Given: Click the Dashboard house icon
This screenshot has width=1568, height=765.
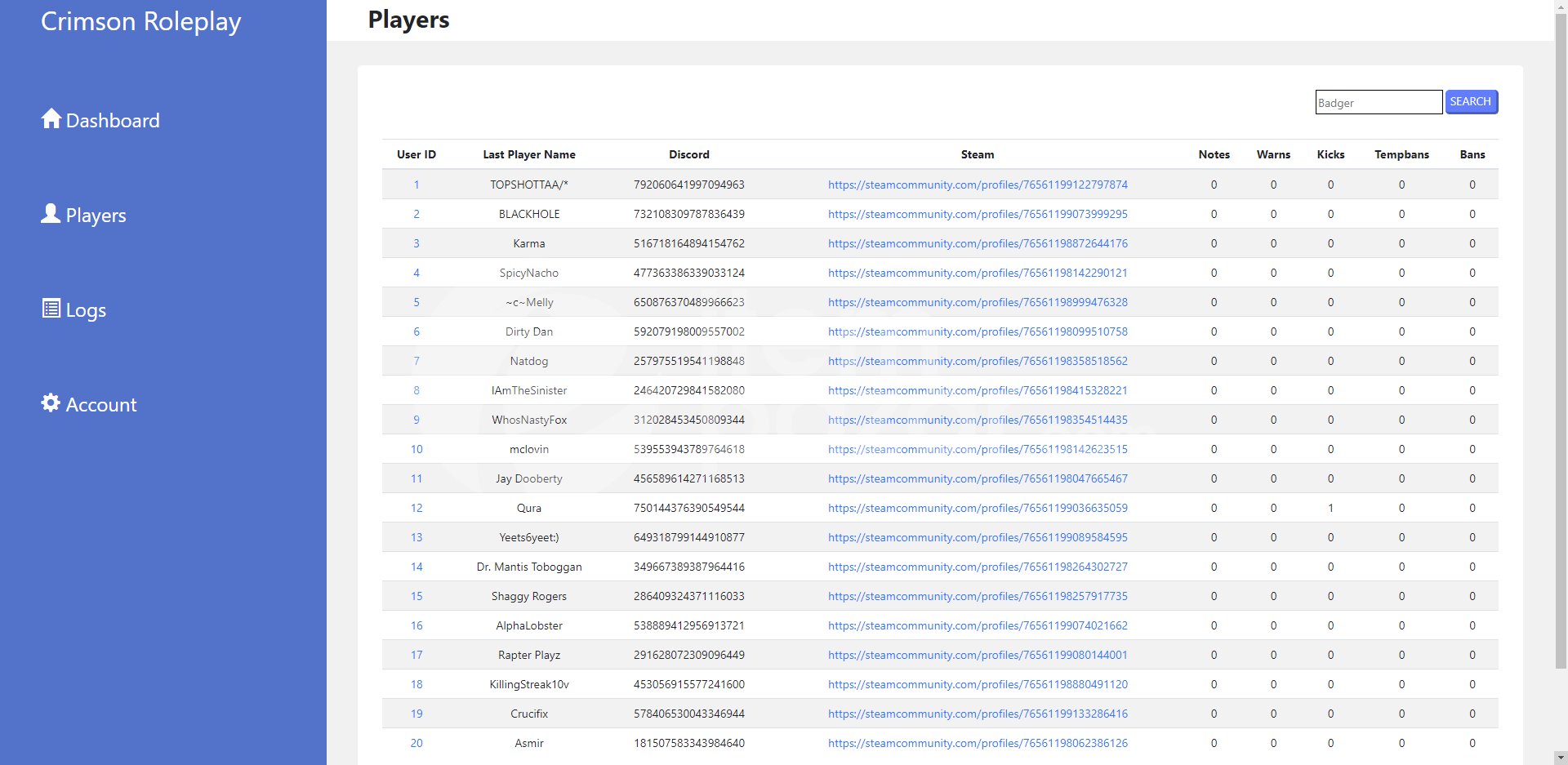Looking at the screenshot, I should [51, 118].
